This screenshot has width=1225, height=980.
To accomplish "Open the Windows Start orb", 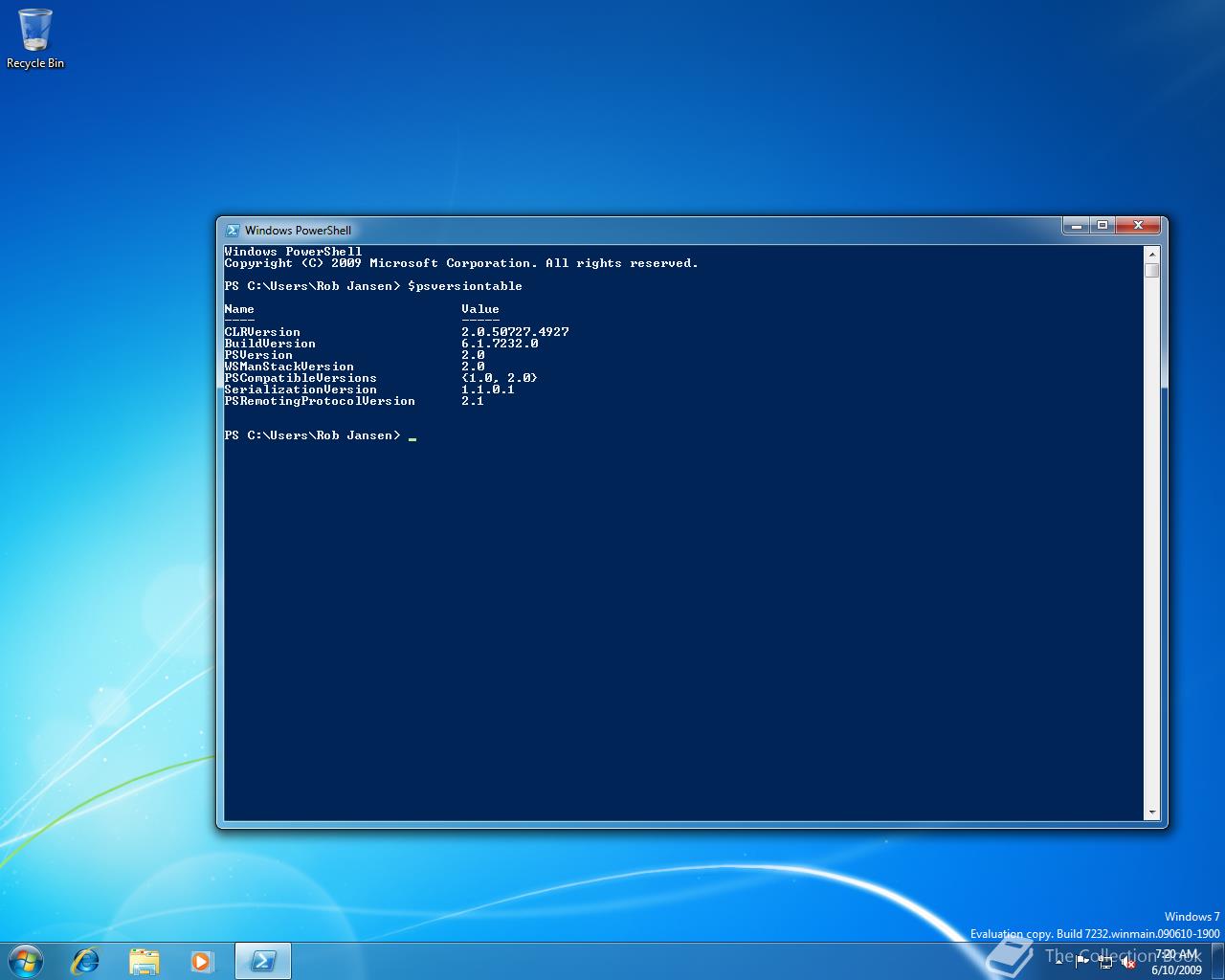I will 25,961.
